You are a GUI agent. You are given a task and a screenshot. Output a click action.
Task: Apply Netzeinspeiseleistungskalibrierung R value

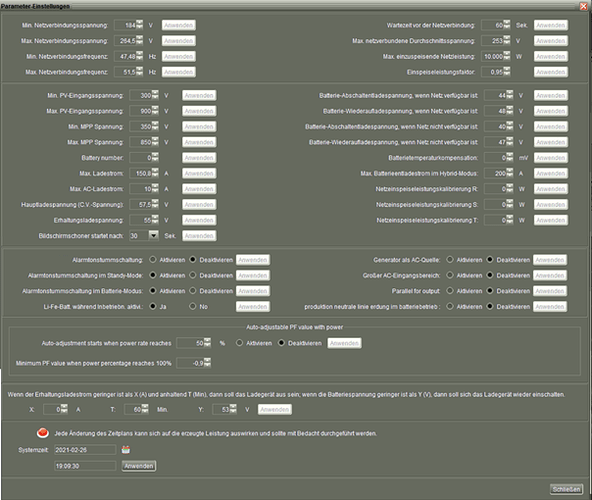550,188
